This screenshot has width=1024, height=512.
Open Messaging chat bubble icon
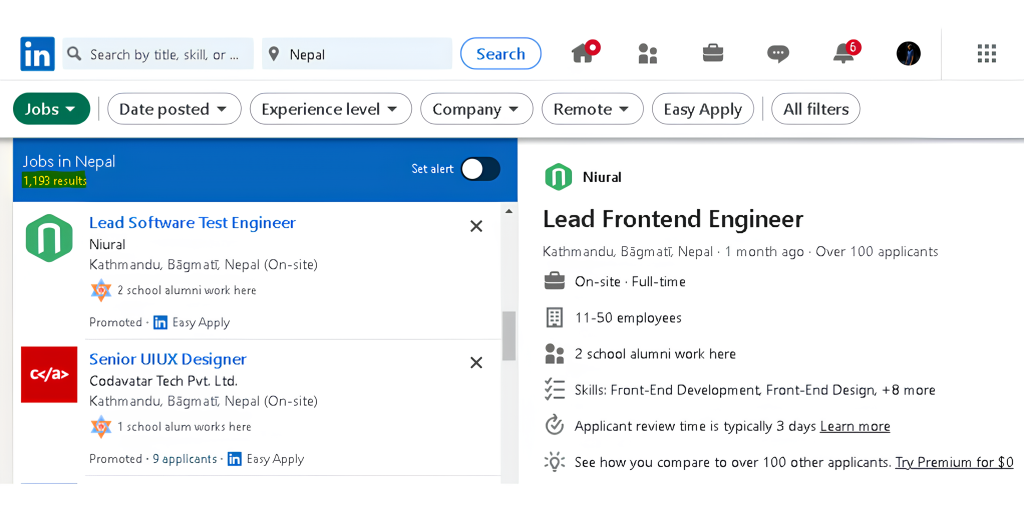click(778, 54)
